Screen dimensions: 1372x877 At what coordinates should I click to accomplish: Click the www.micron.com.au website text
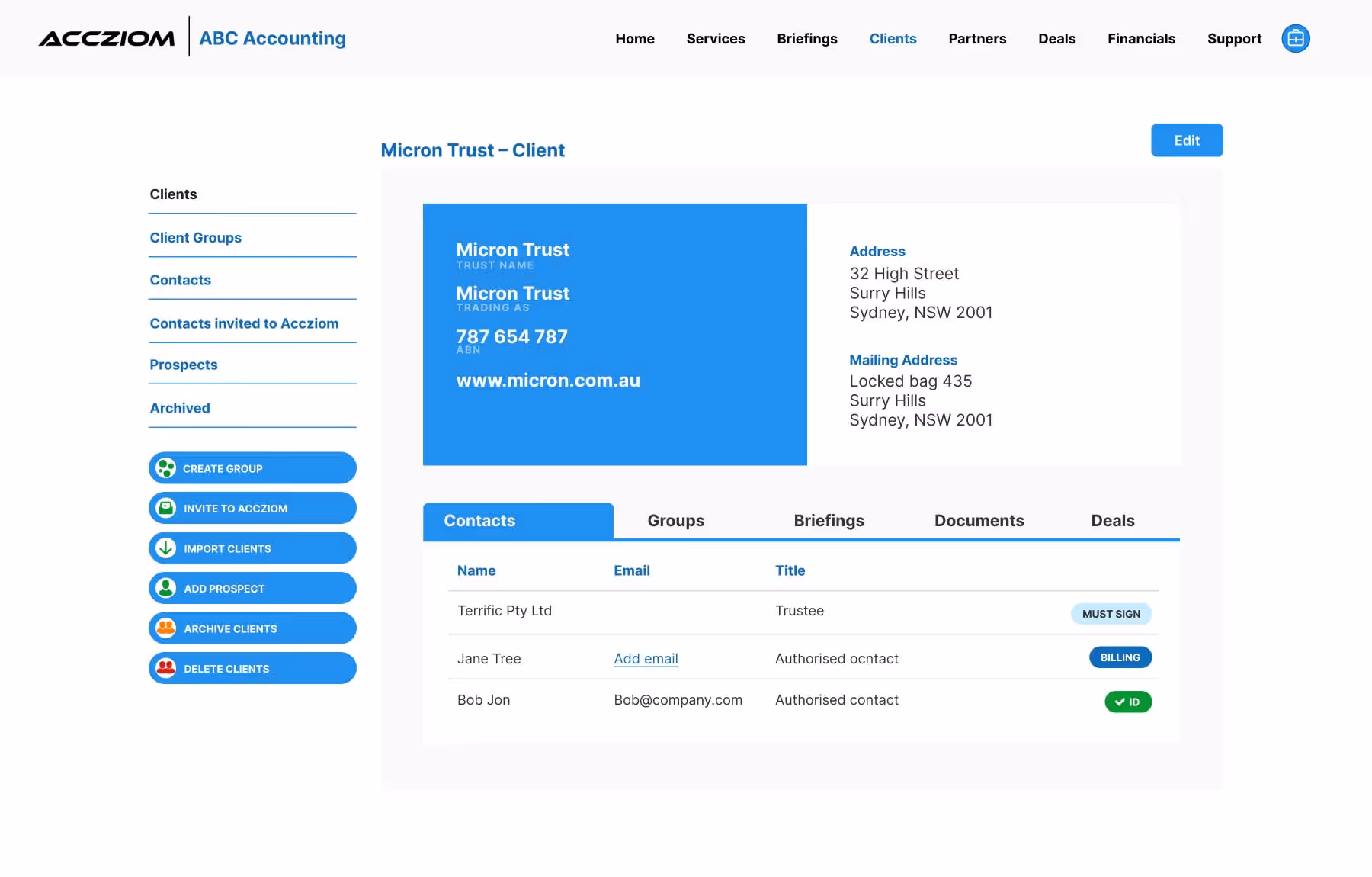[548, 381]
